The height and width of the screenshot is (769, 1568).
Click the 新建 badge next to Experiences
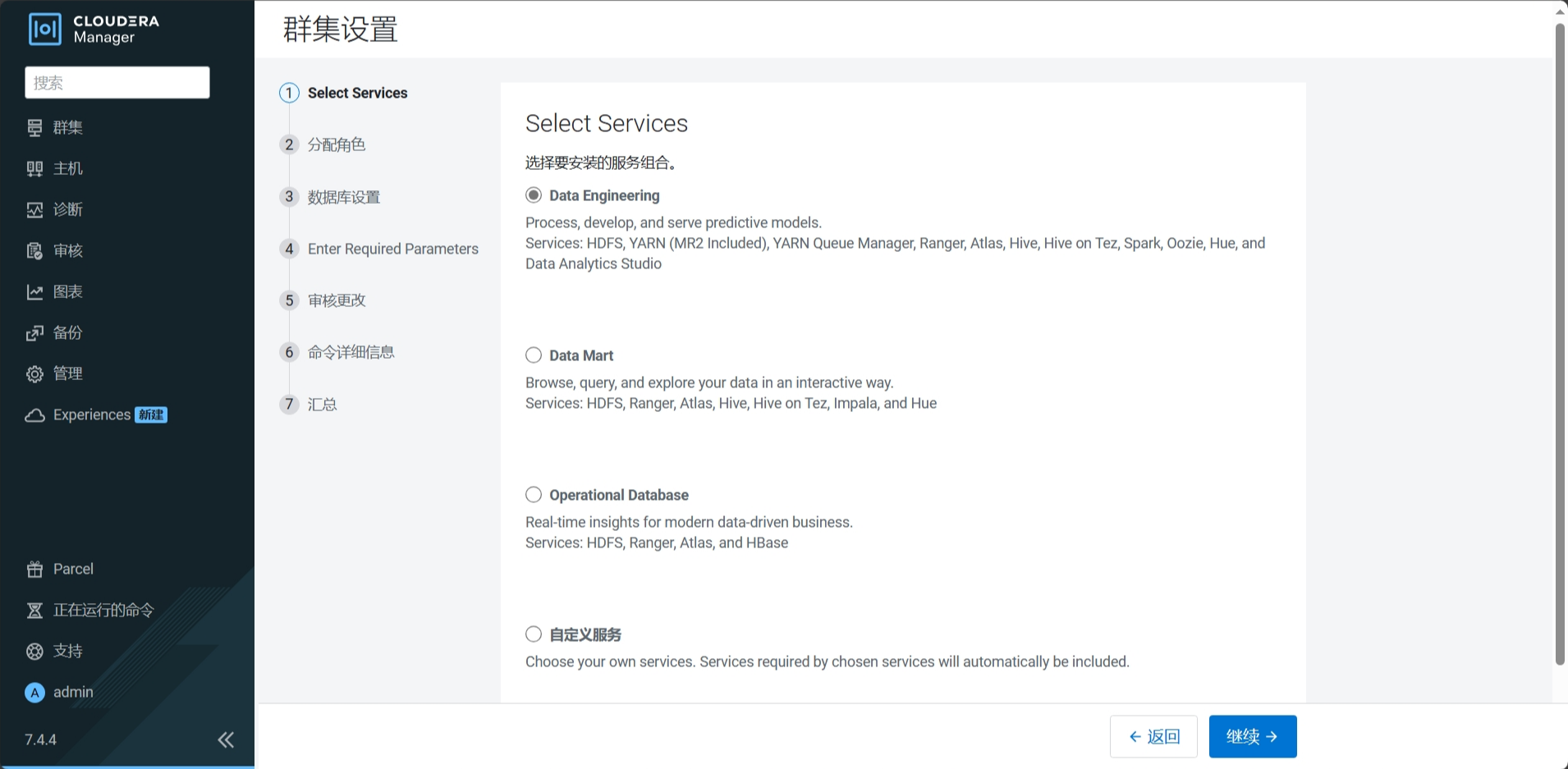pos(151,414)
